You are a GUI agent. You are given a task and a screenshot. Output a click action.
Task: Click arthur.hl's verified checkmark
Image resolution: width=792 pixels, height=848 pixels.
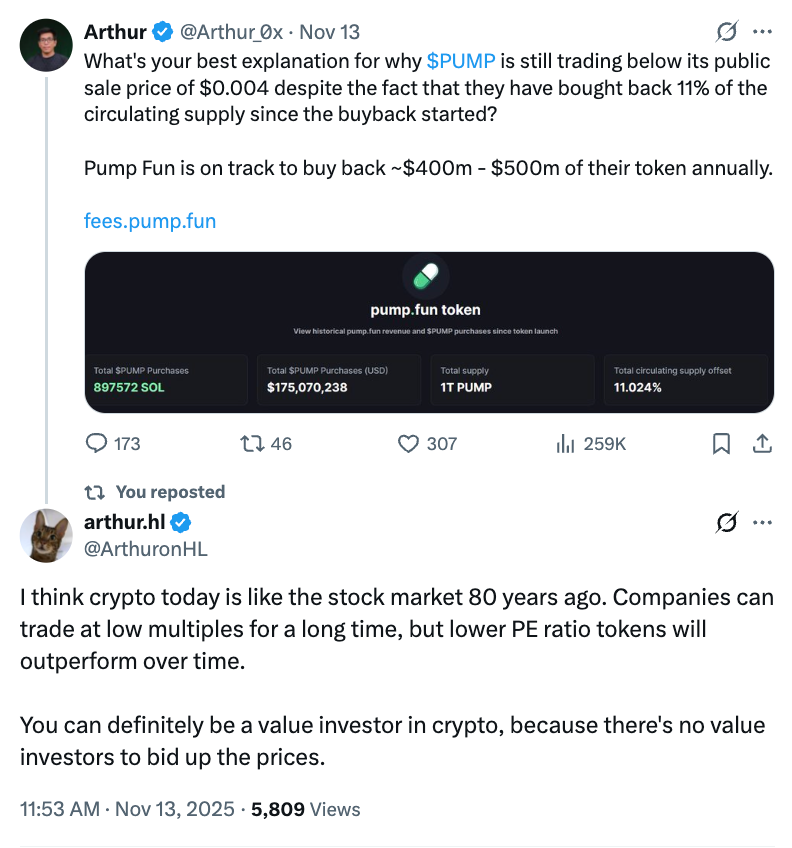pos(180,521)
